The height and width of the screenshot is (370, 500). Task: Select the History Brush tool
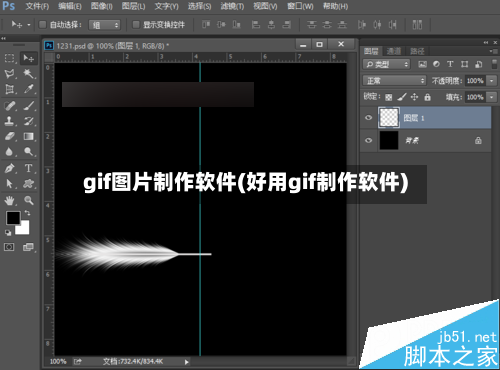(29, 121)
